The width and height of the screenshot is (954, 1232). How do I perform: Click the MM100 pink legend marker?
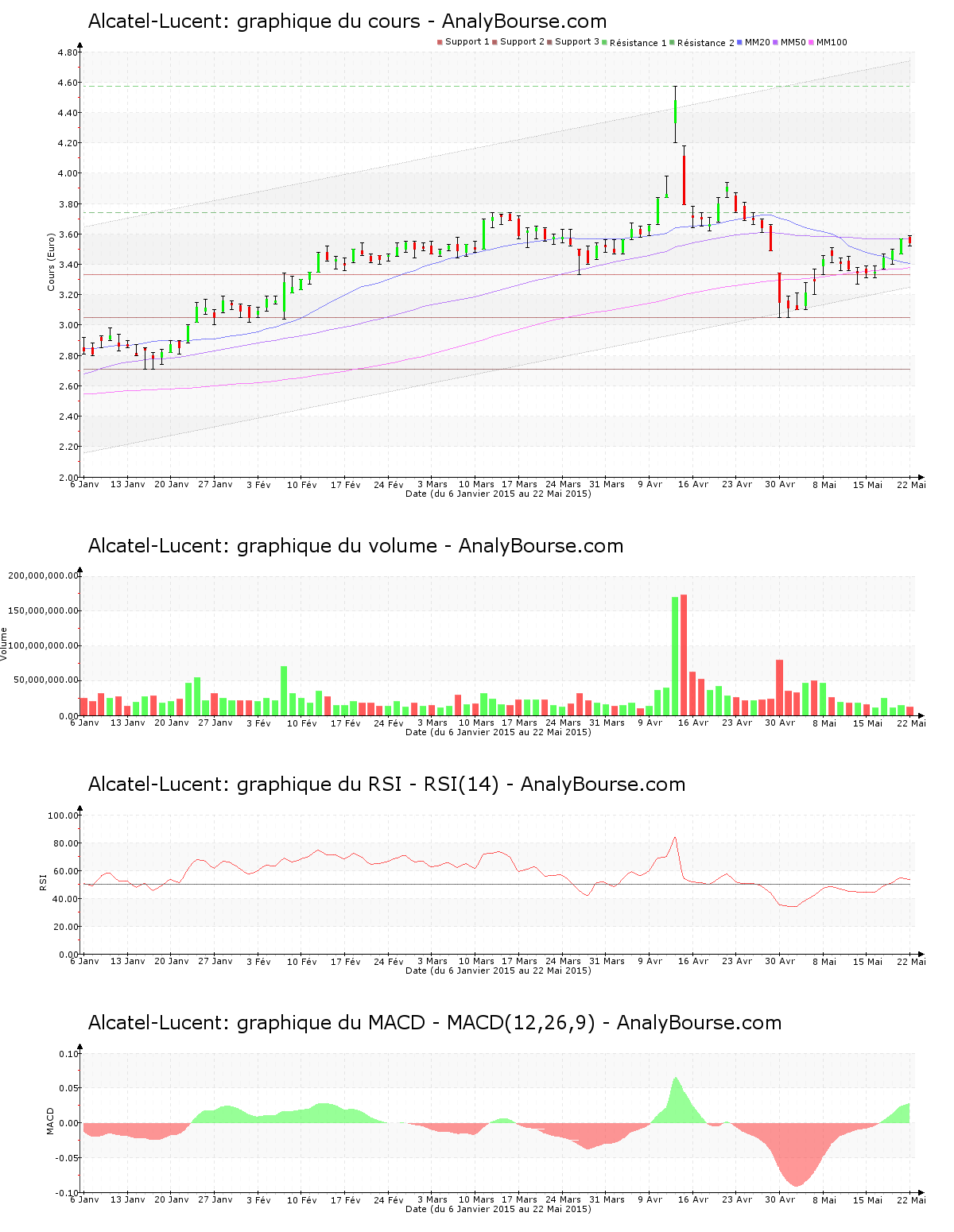[x=812, y=42]
